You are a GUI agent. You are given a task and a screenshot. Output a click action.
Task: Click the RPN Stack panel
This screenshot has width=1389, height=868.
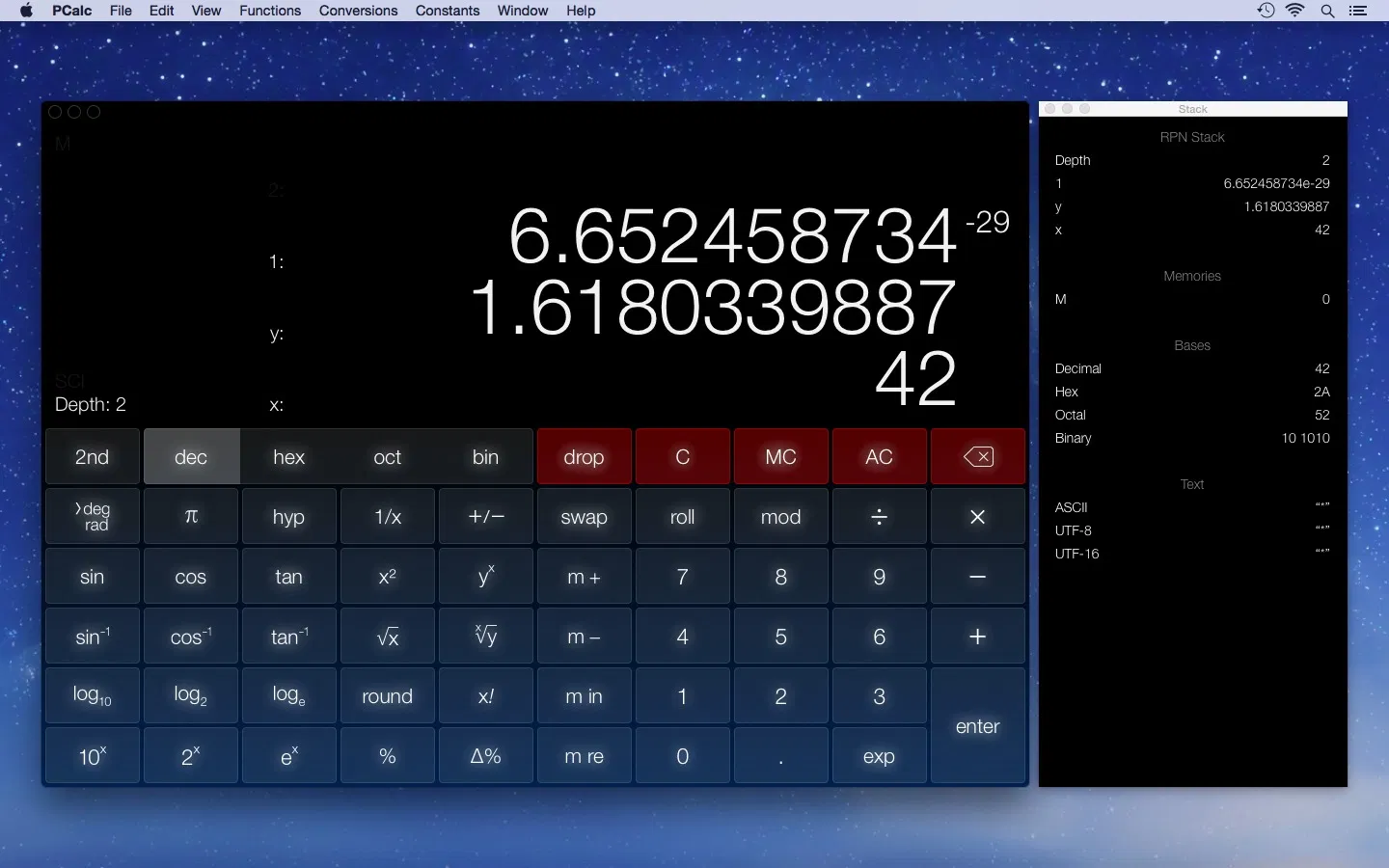tap(1192, 137)
